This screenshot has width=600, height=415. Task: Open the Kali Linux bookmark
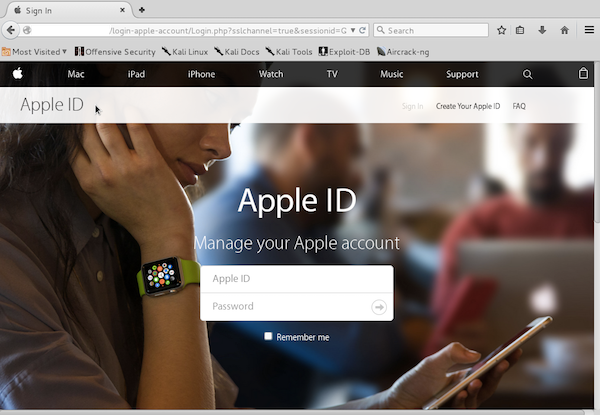pyautogui.click(x=185, y=52)
